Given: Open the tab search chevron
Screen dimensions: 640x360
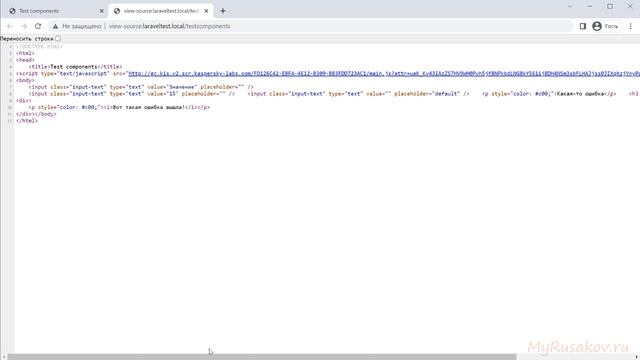Looking at the screenshot, I should (x=570, y=6).
